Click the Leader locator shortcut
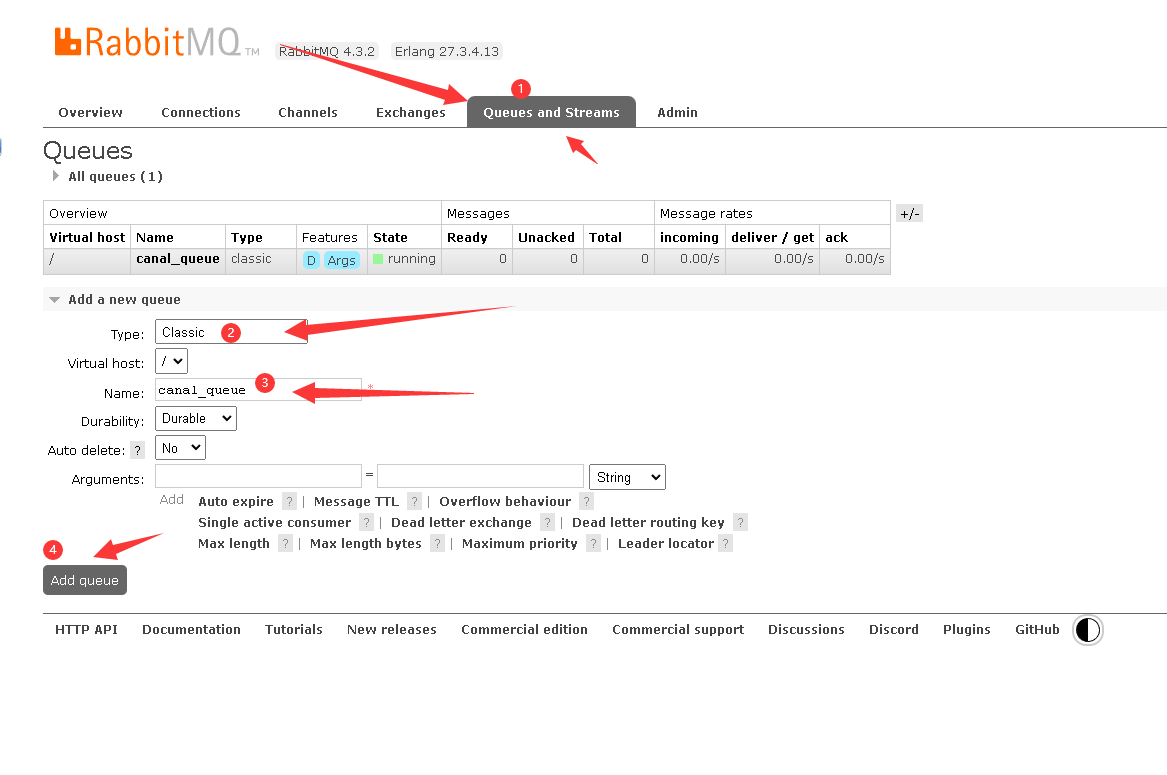The image size is (1167, 775). pyautogui.click(x=665, y=543)
